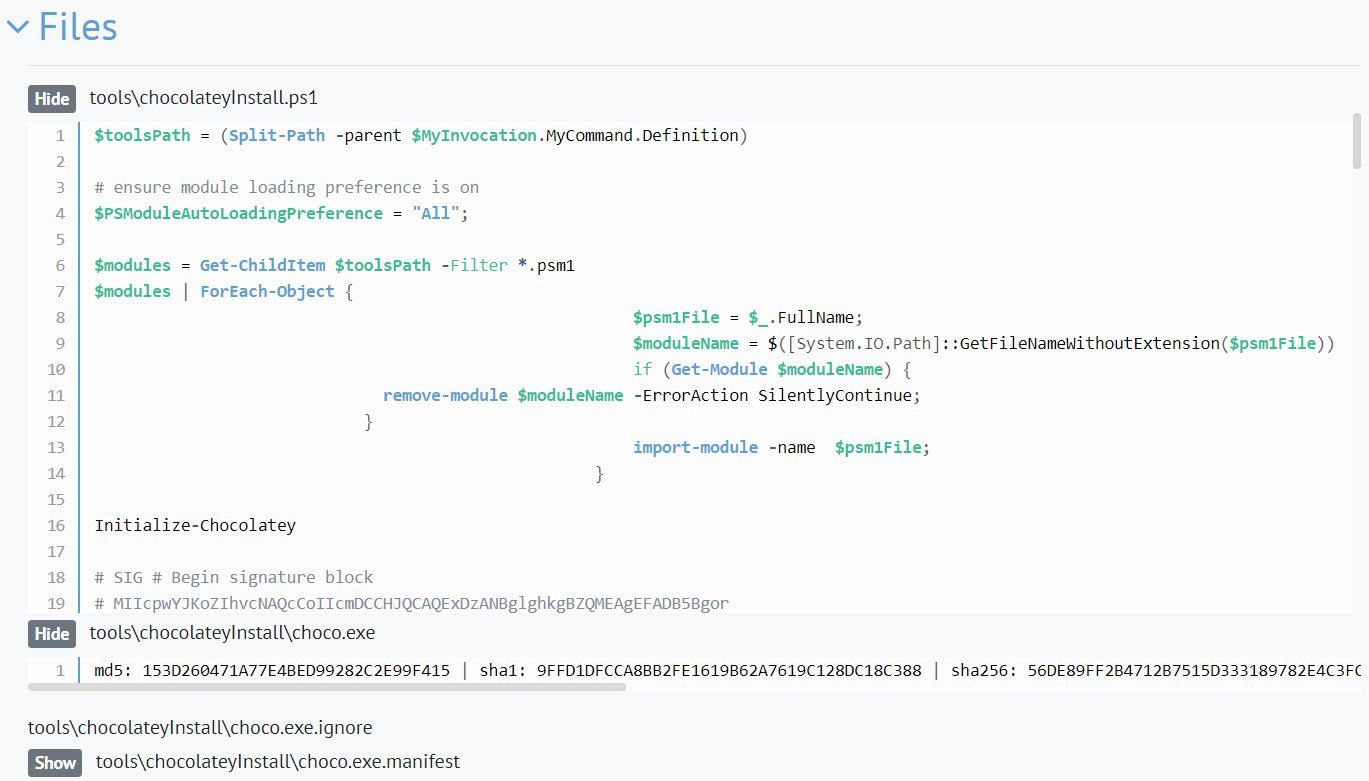Viewport: 1369px width, 781px height.
Task: Click the horizontal scrollbar under choco.exe hashes
Action: pyautogui.click(x=327, y=687)
